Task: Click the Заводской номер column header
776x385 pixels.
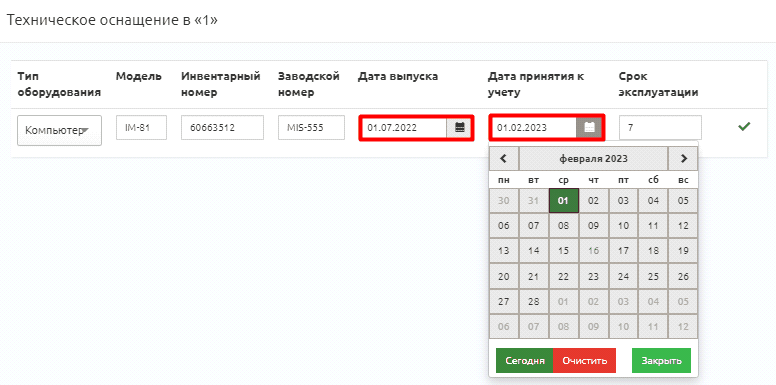Action: (309, 85)
